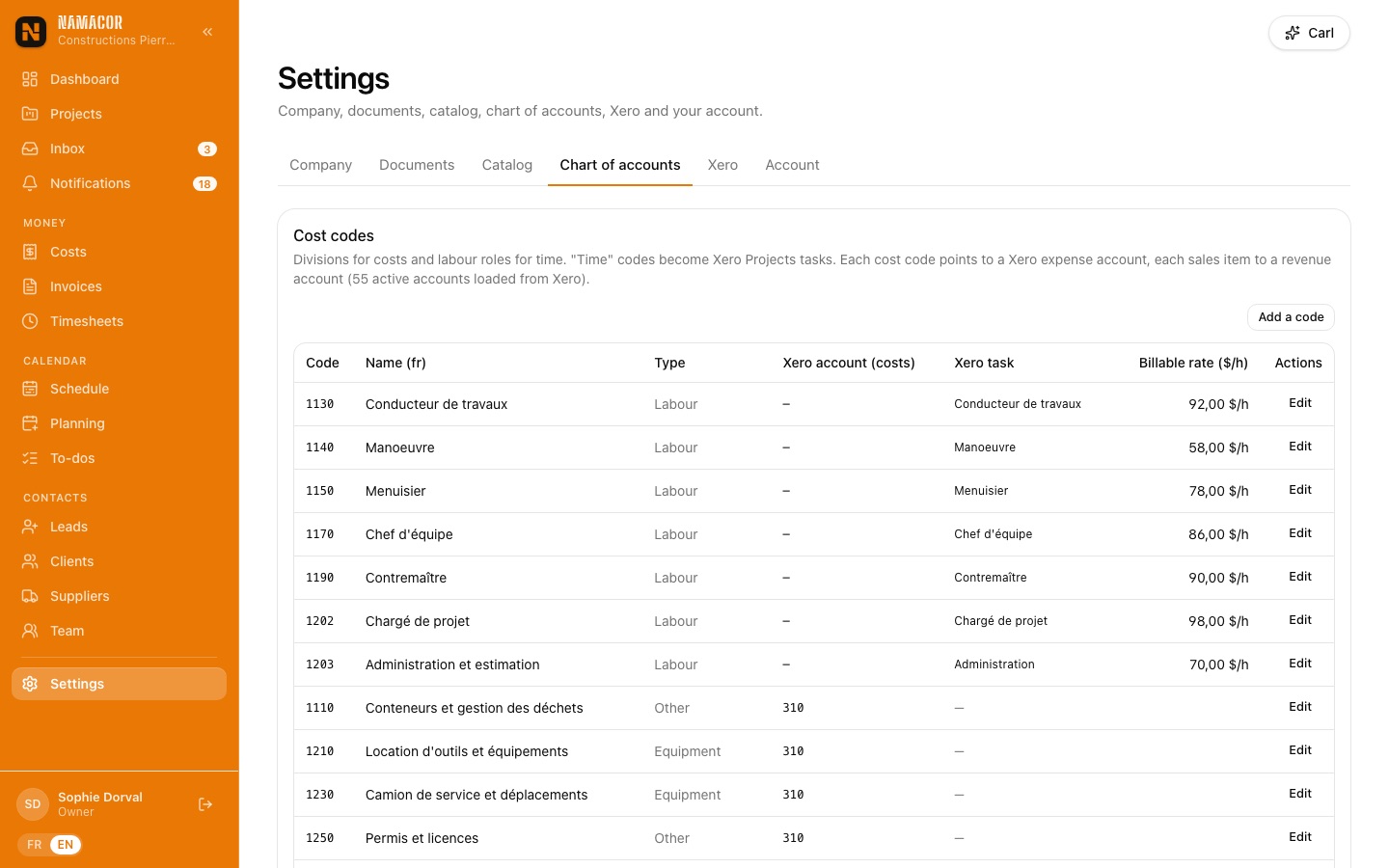Click the Schedule calendar icon
1389x868 pixels.
click(30, 389)
